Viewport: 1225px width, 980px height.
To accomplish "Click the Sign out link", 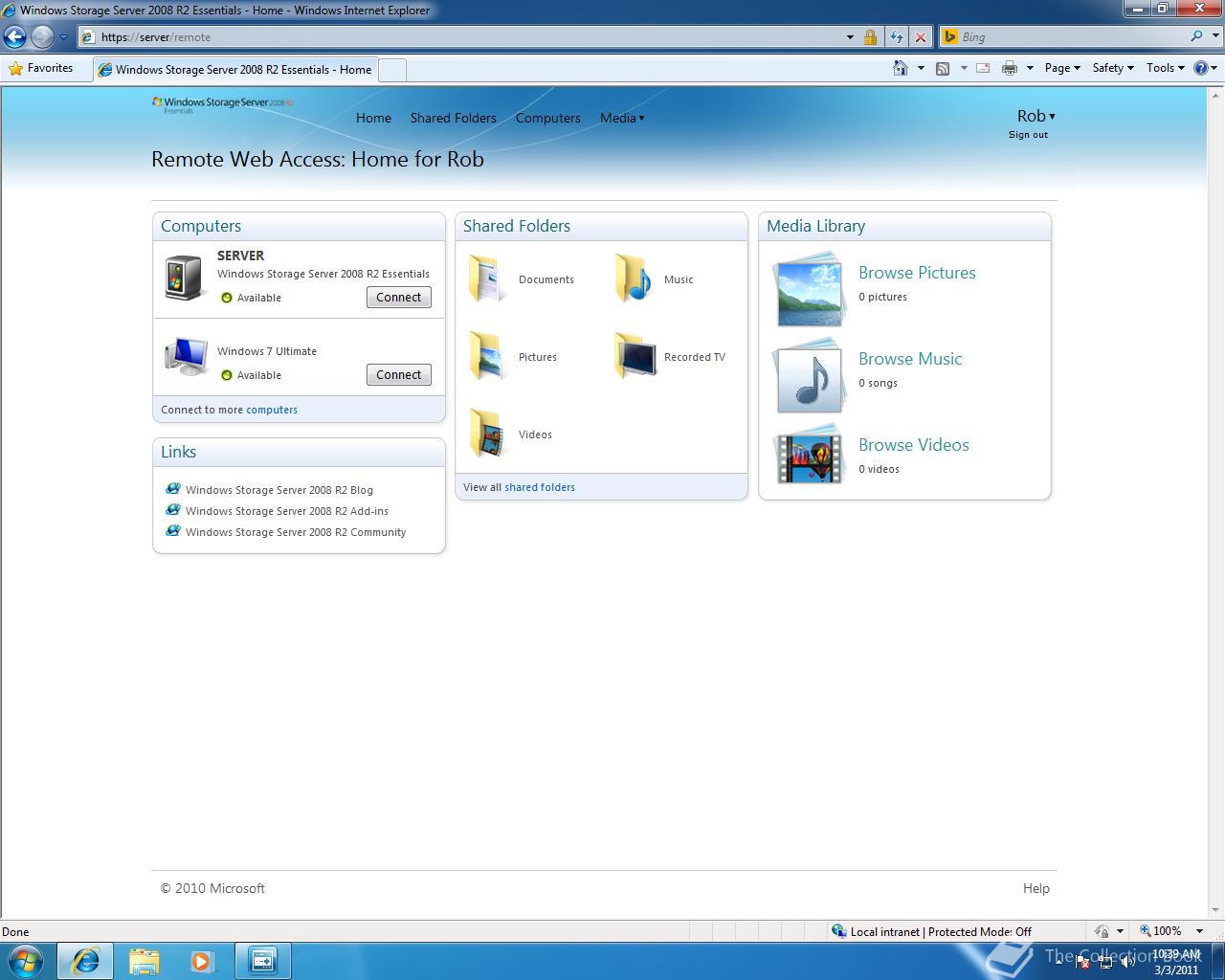I will 1028,135.
